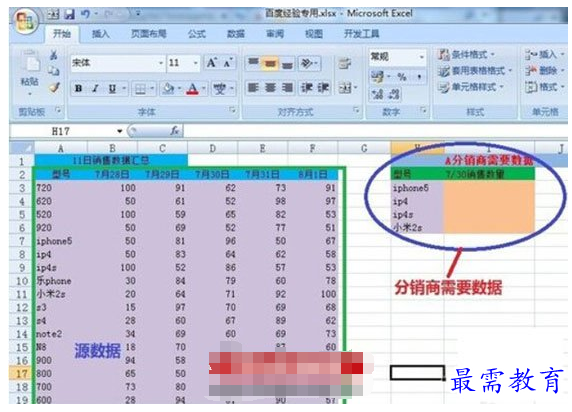The height and width of the screenshot is (412, 572).
Task: Switch to 审阅 ribbon tab
Action: pos(275,34)
